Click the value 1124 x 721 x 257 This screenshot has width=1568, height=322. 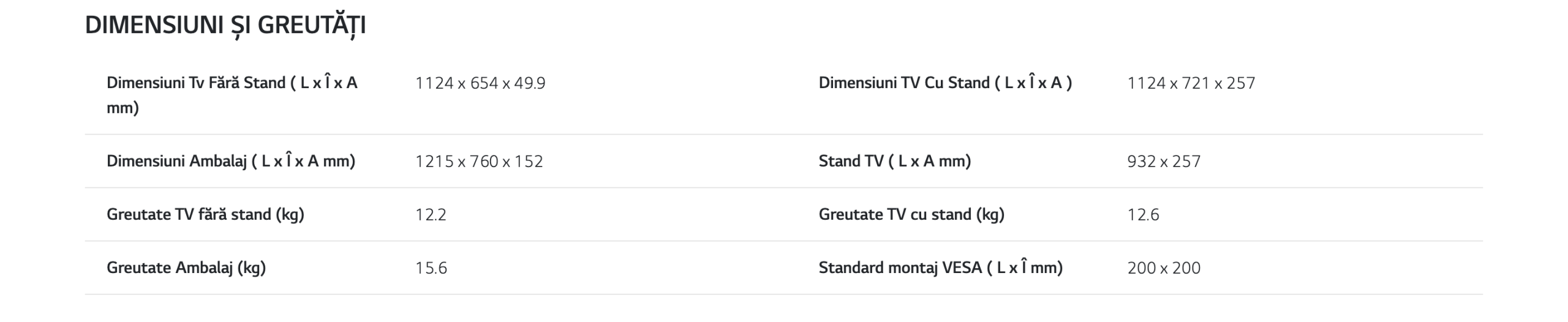1191,83
